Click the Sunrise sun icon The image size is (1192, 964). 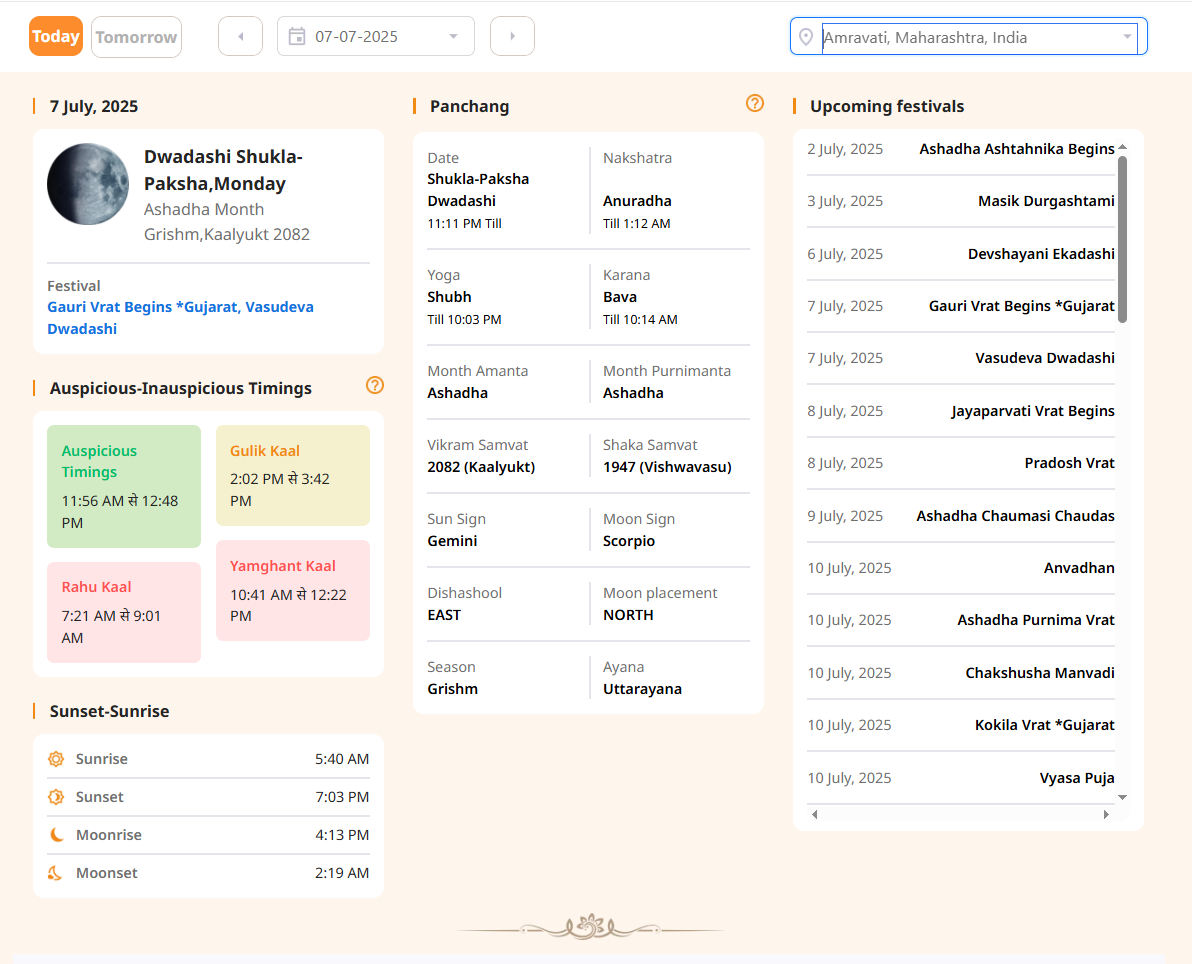coord(56,759)
